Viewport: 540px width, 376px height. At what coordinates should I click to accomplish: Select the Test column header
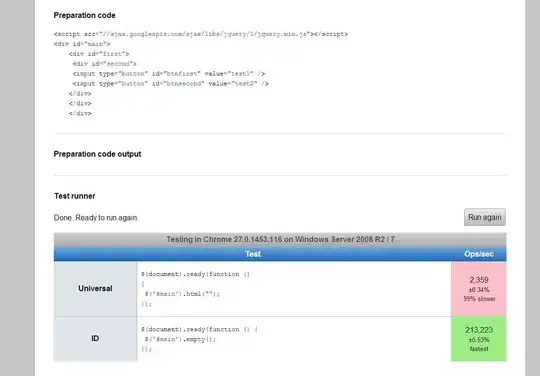point(253,254)
